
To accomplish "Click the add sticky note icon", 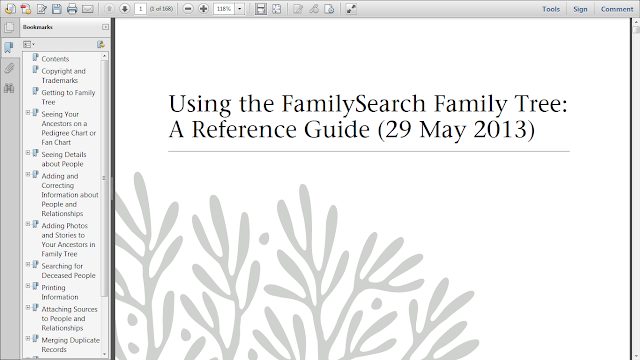I will pos(298,9).
